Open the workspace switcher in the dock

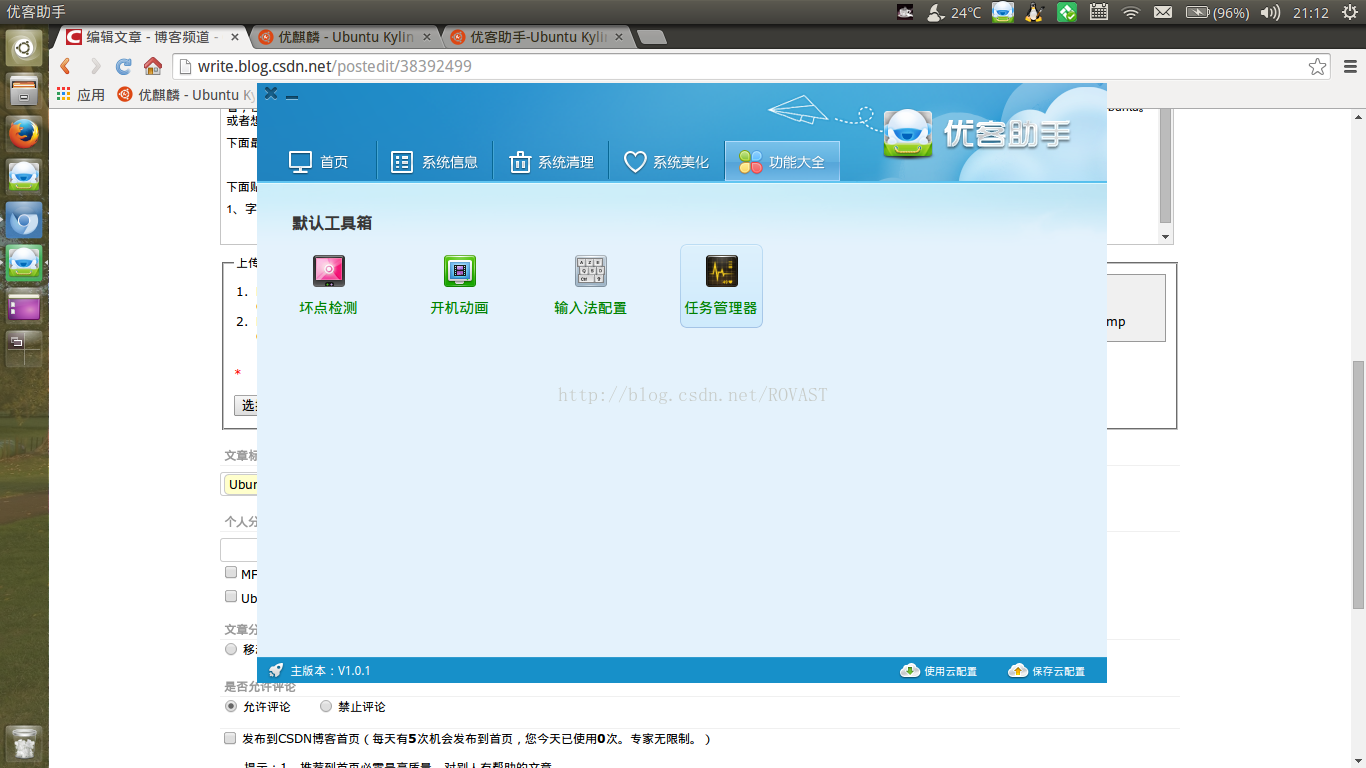point(24,349)
